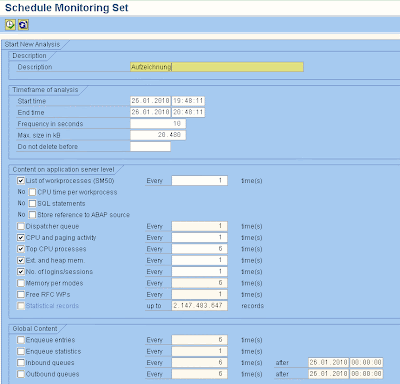
Task: Check the Memory per modes checkbox
Action: coord(21,283)
